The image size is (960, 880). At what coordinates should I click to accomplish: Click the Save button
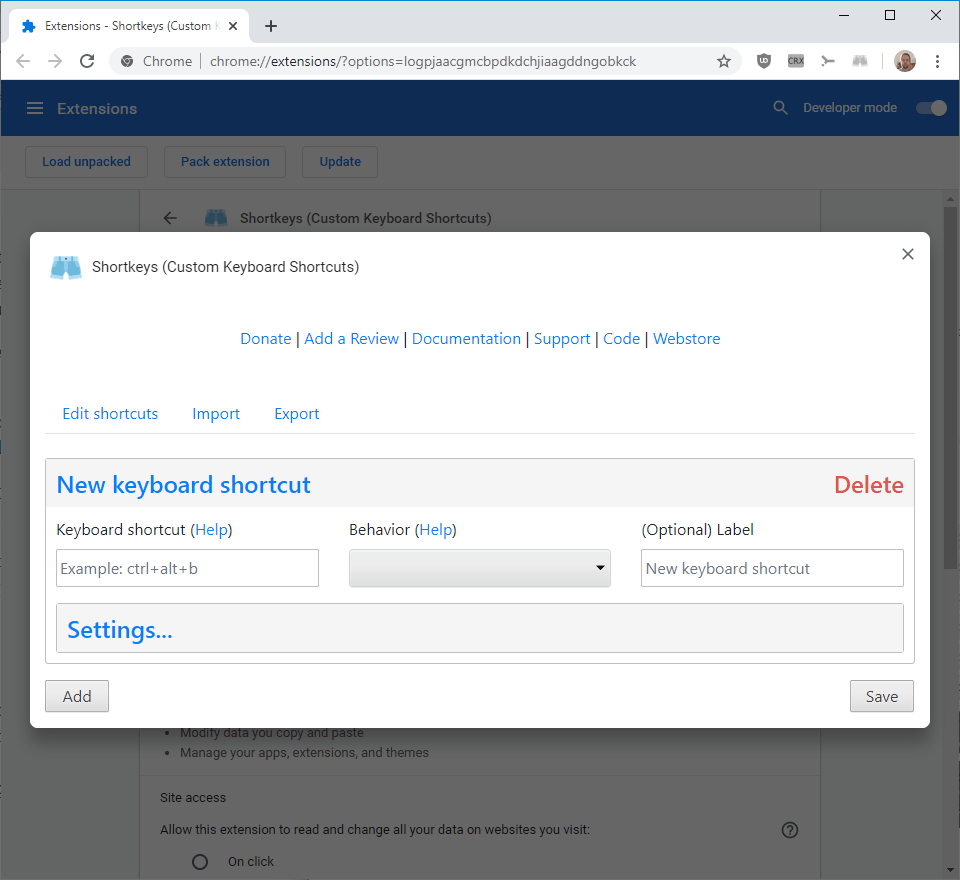[x=882, y=696]
